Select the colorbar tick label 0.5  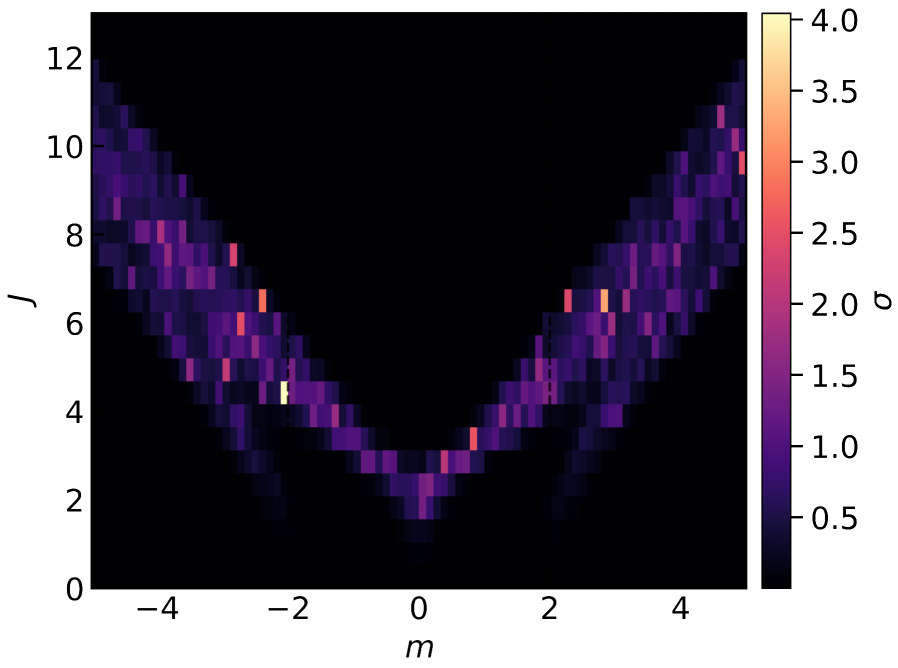832,519
